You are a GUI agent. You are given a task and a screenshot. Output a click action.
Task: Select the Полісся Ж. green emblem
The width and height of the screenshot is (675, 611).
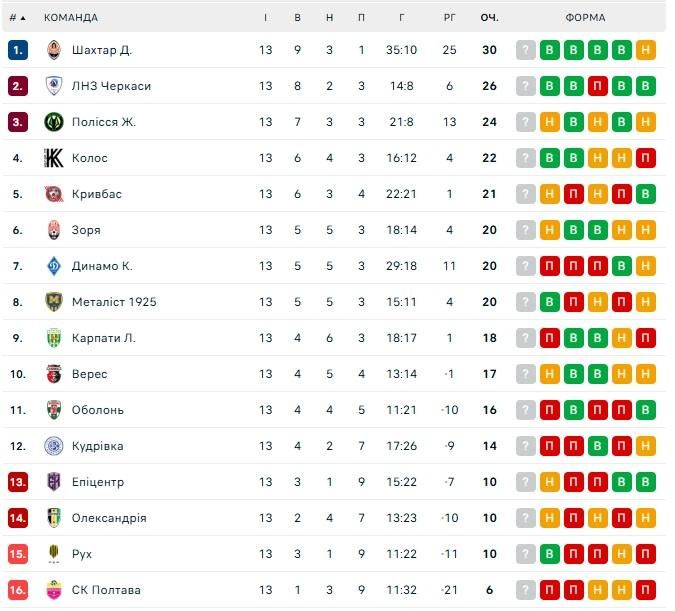pyautogui.click(x=54, y=122)
